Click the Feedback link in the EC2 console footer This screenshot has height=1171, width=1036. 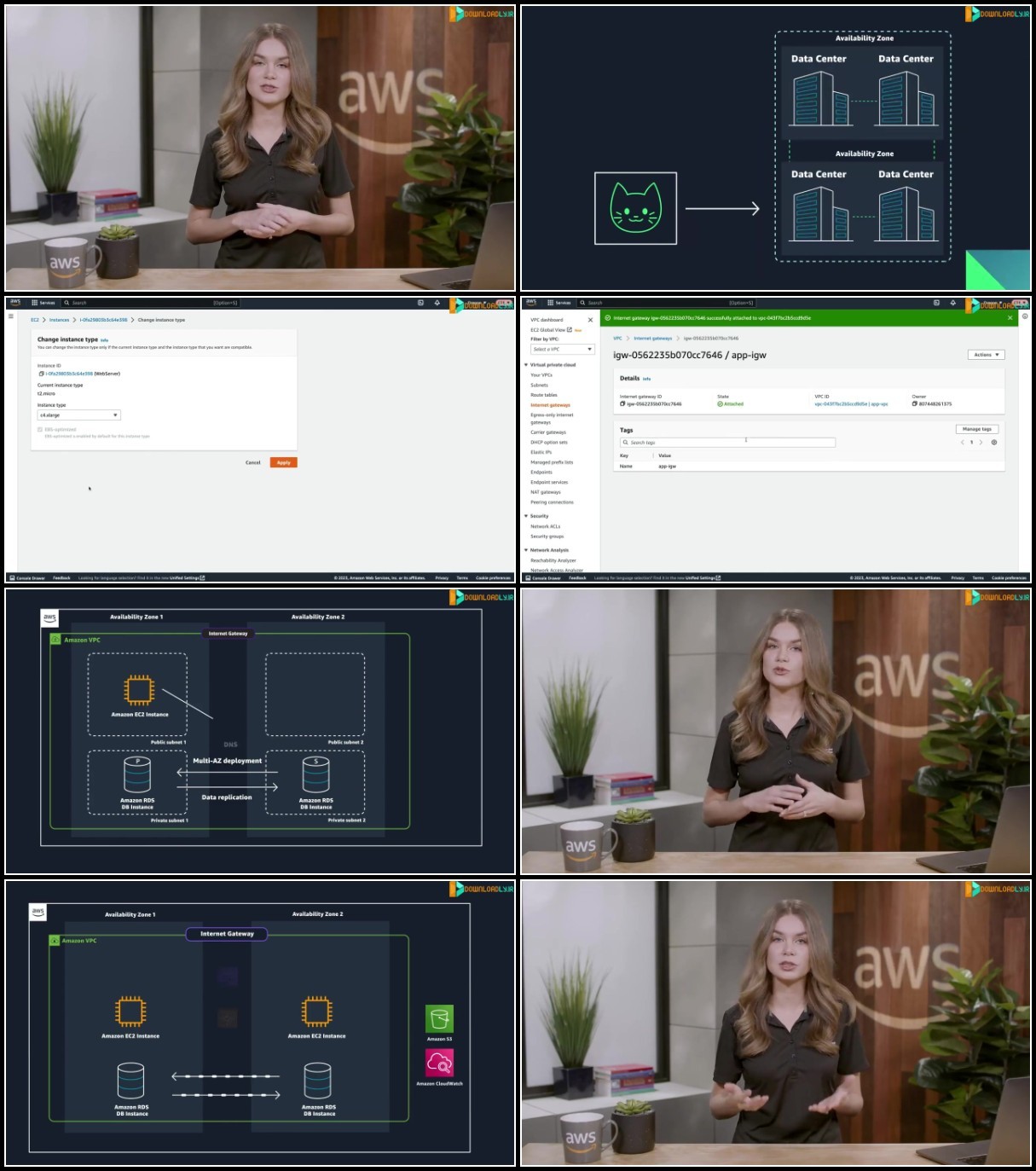pos(61,577)
